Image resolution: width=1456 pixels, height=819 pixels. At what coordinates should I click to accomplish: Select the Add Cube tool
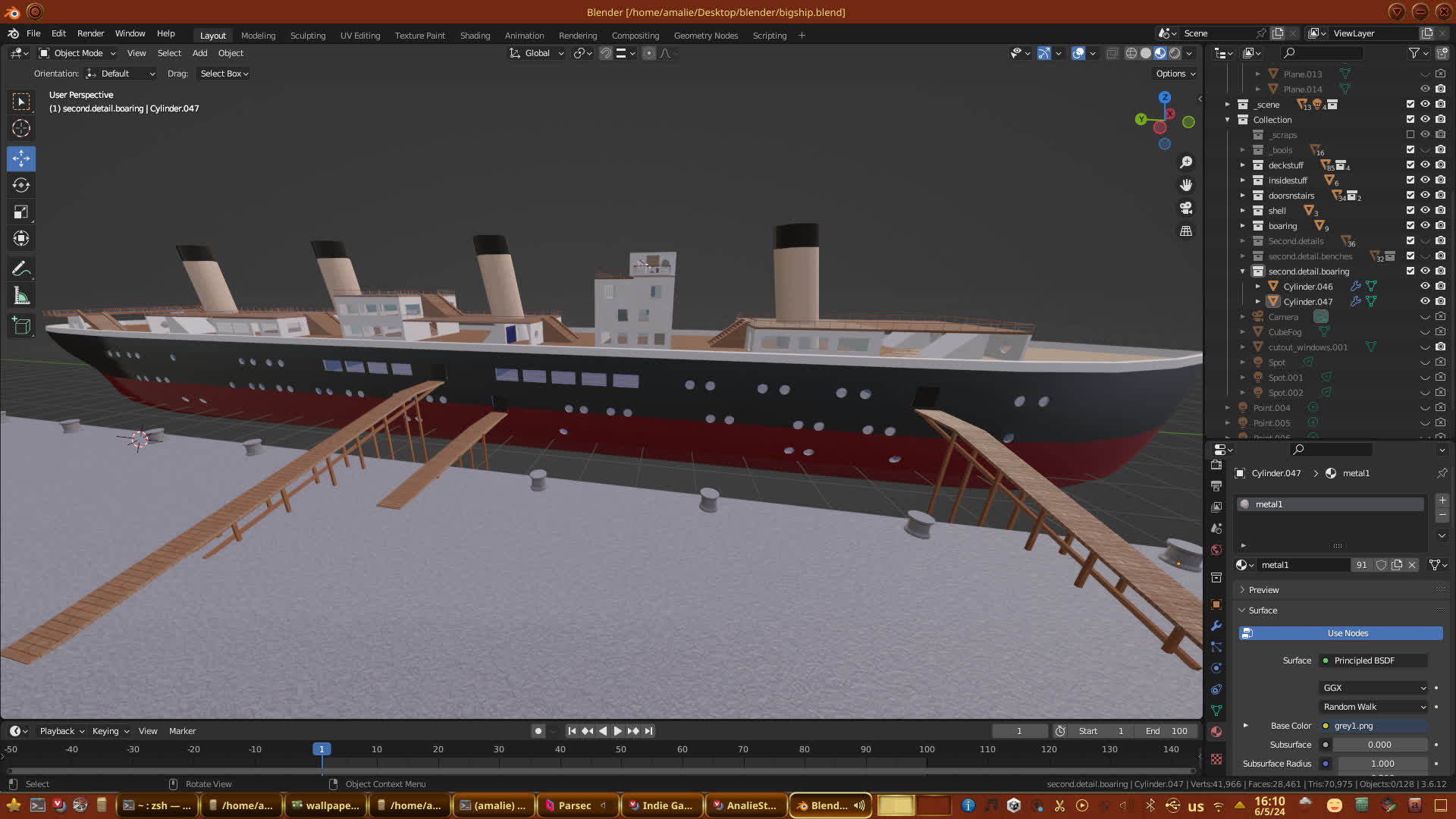[21, 326]
